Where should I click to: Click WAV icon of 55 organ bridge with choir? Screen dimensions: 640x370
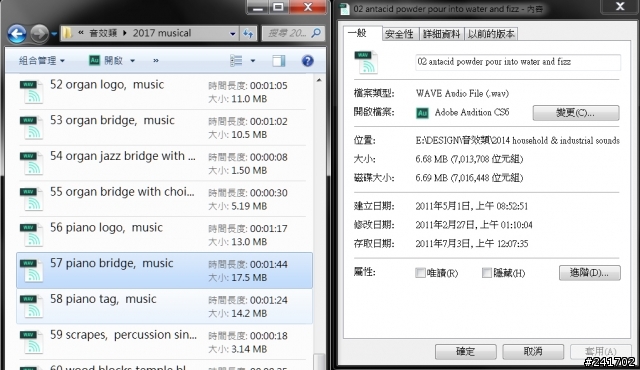pos(31,199)
